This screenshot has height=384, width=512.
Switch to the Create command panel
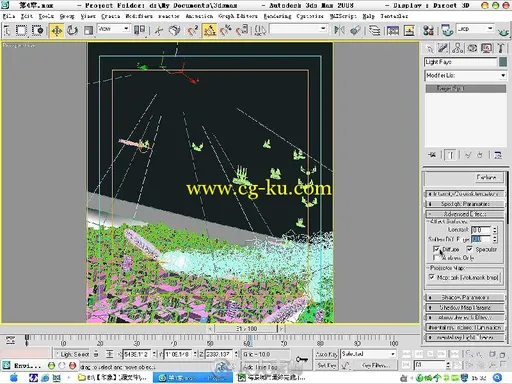(x=429, y=49)
